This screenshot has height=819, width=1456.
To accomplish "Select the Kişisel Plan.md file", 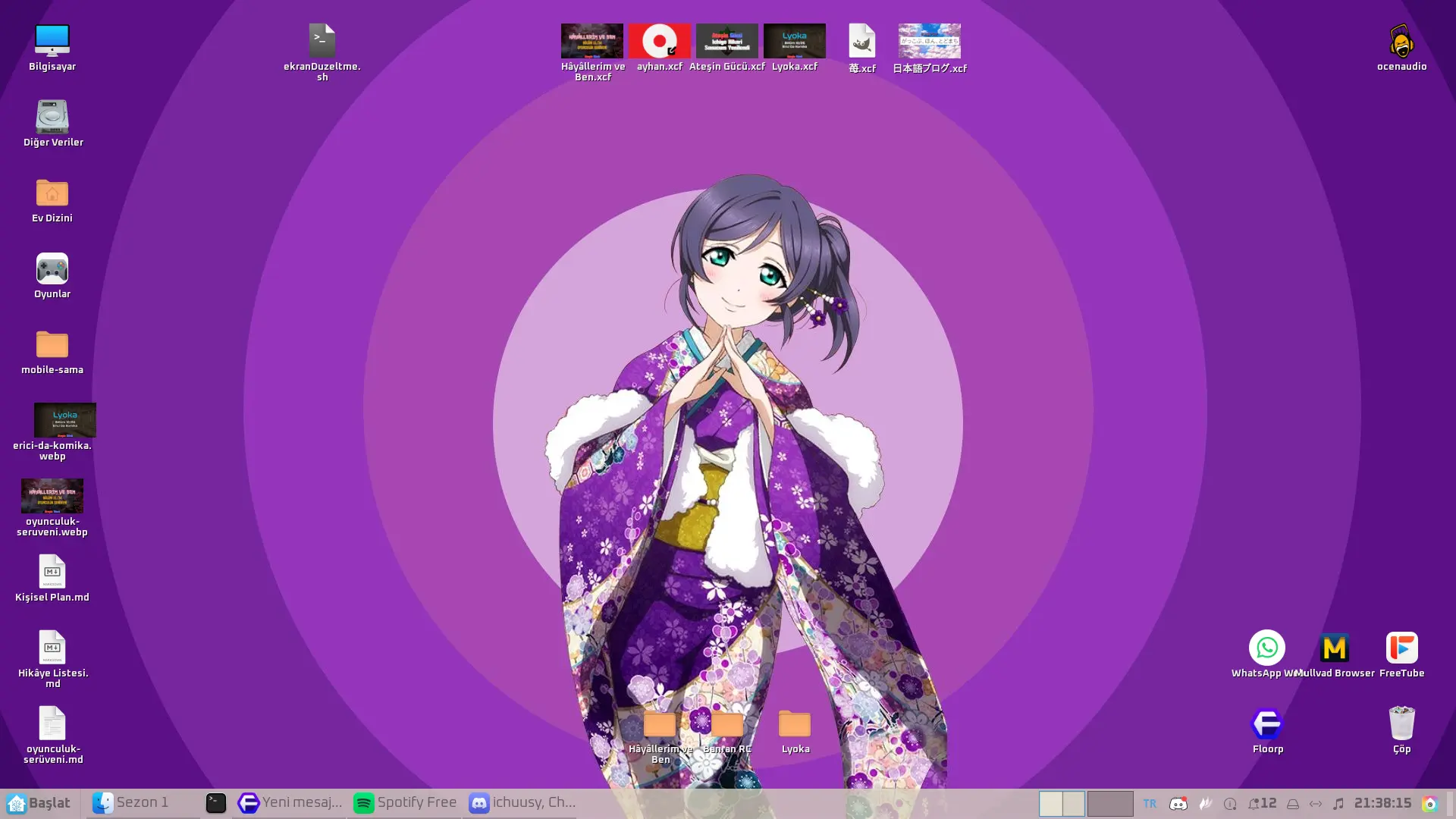I will [x=52, y=578].
